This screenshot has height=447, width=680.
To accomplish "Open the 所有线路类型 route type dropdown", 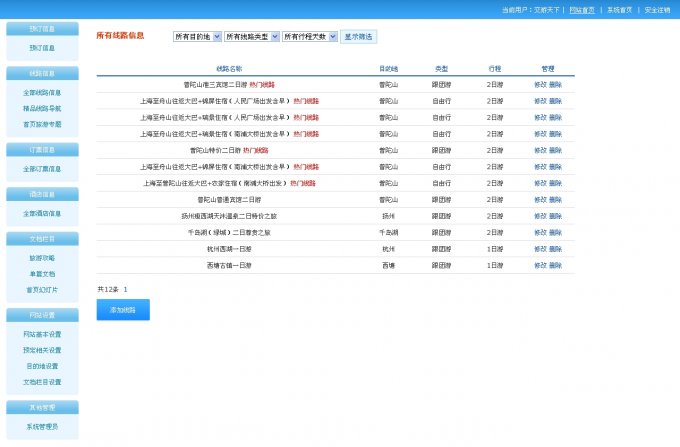I will point(252,37).
